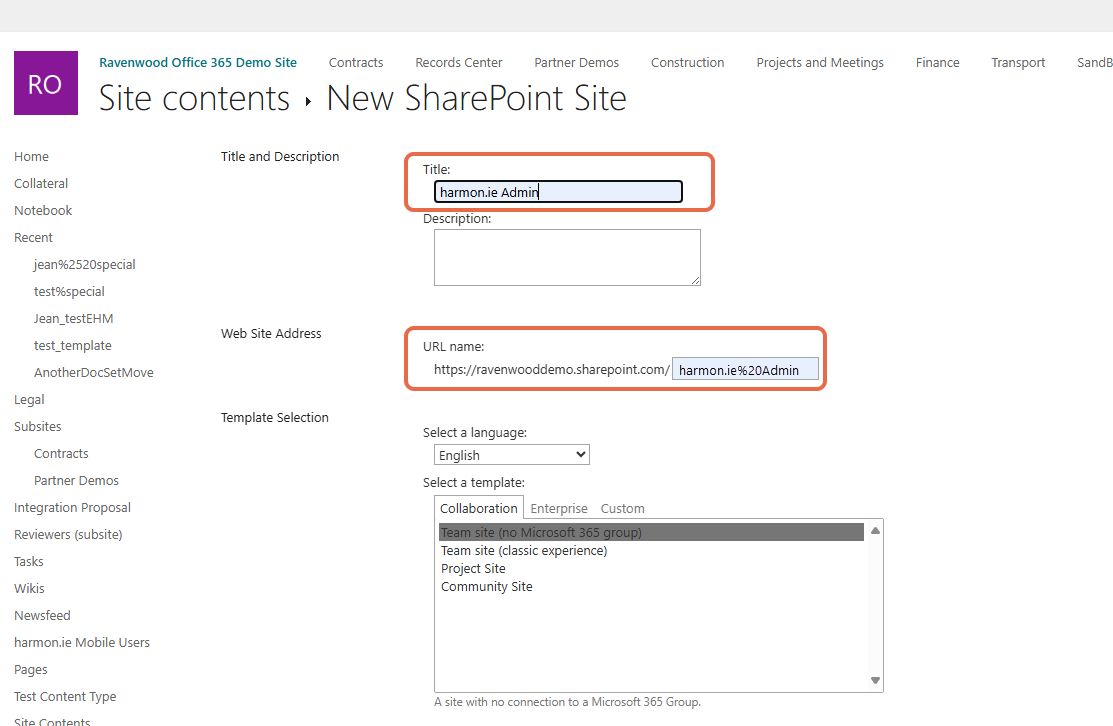1113x726 pixels.
Task: Pick the Community Site template
Action: 486,586
